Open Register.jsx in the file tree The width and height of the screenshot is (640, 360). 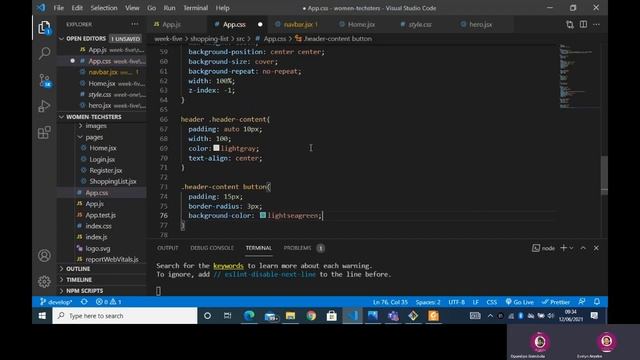106,170
